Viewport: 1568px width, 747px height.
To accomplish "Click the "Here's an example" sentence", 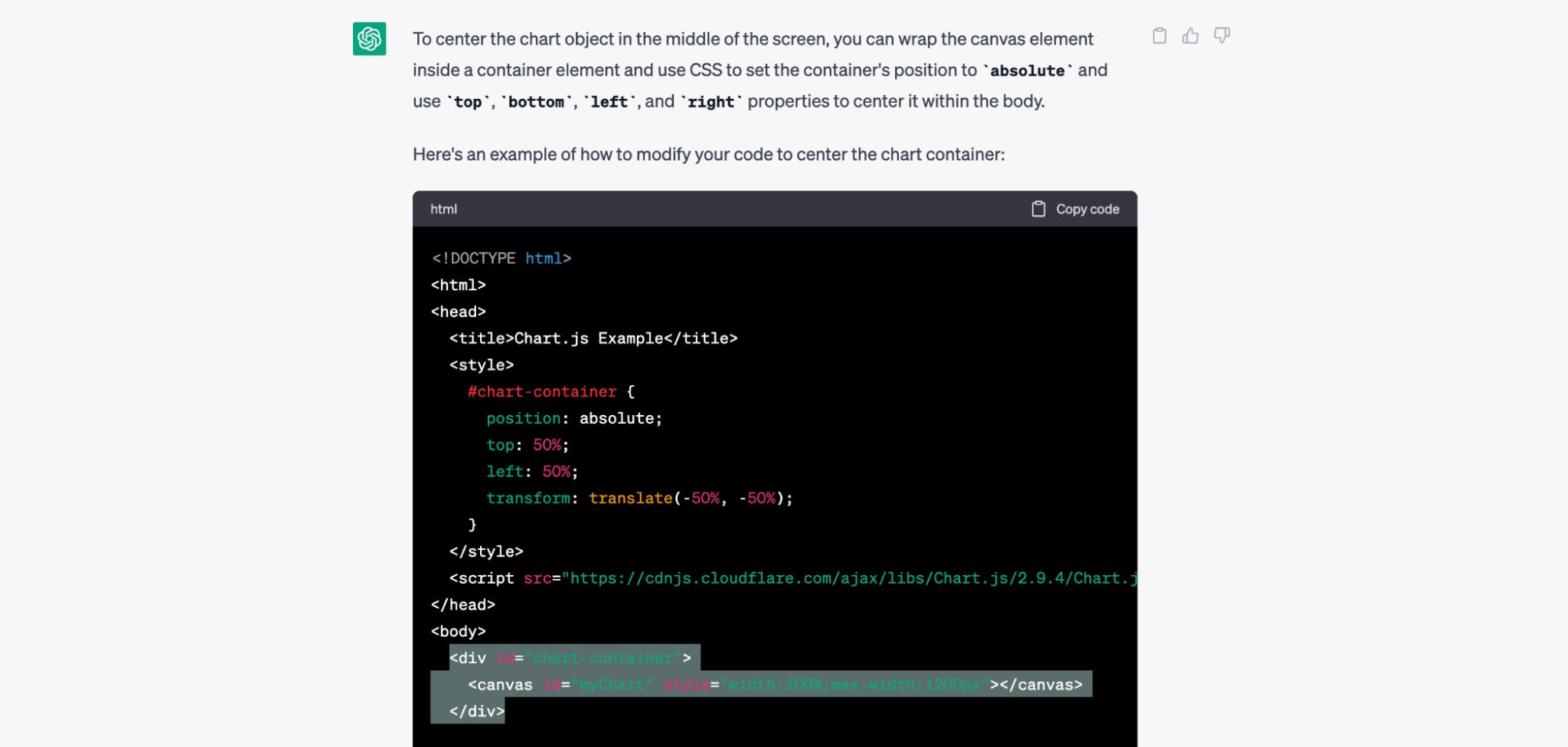I will [708, 155].
